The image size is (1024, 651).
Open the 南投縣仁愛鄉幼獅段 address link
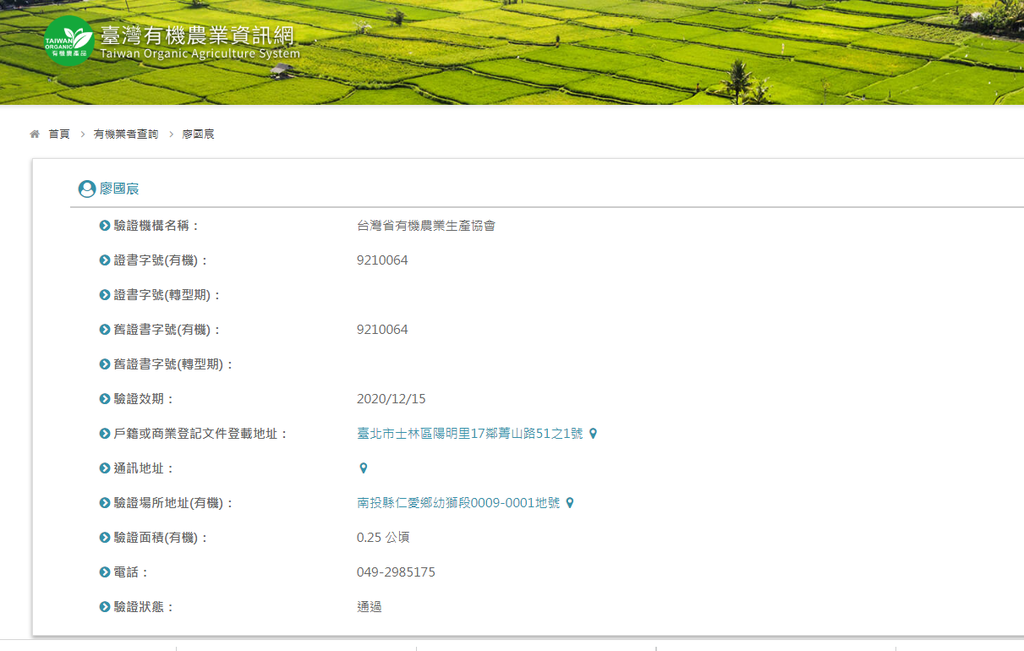tap(460, 502)
